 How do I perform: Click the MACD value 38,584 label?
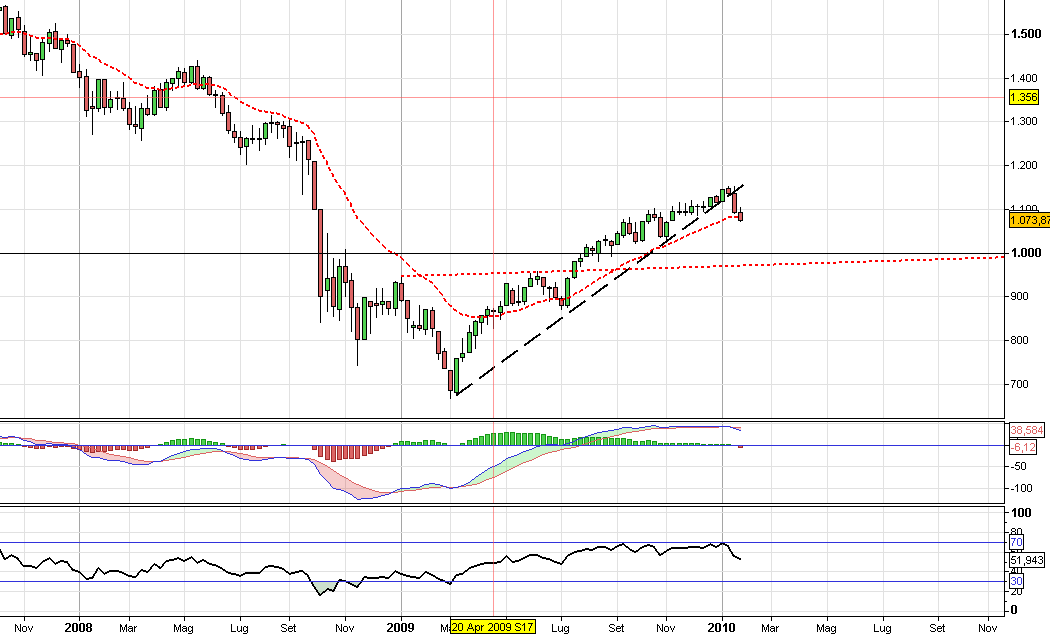(1027, 430)
